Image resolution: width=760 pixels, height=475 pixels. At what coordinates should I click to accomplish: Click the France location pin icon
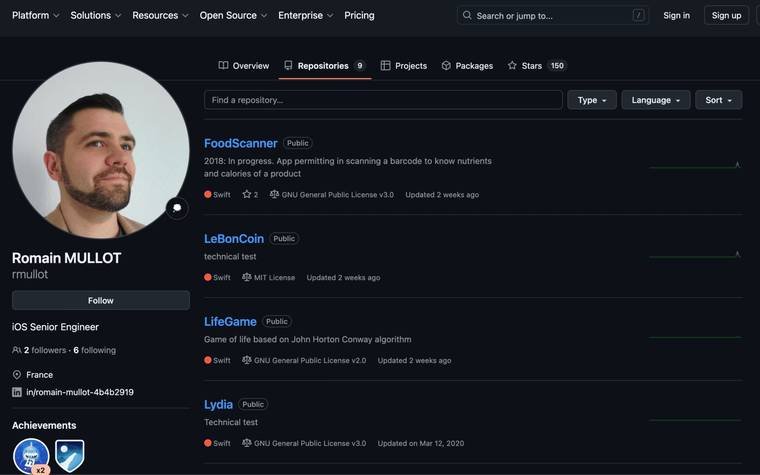pos(16,375)
